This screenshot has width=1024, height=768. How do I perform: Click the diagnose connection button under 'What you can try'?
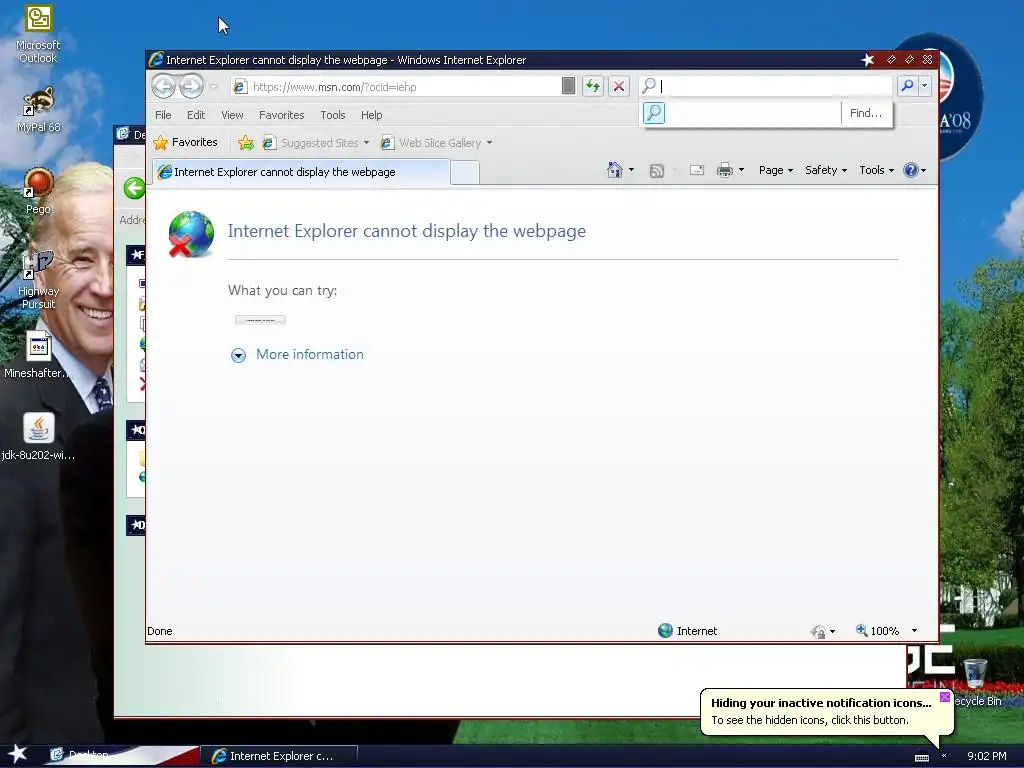(x=260, y=320)
